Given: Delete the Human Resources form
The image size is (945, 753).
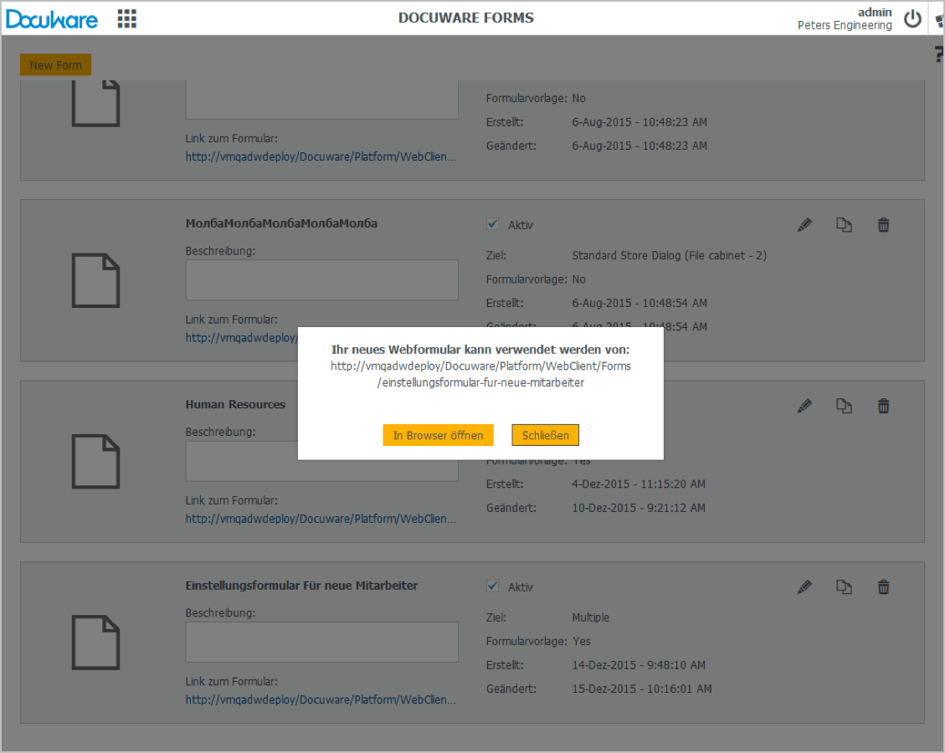Looking at the screenshot, I should coord(883,406).
